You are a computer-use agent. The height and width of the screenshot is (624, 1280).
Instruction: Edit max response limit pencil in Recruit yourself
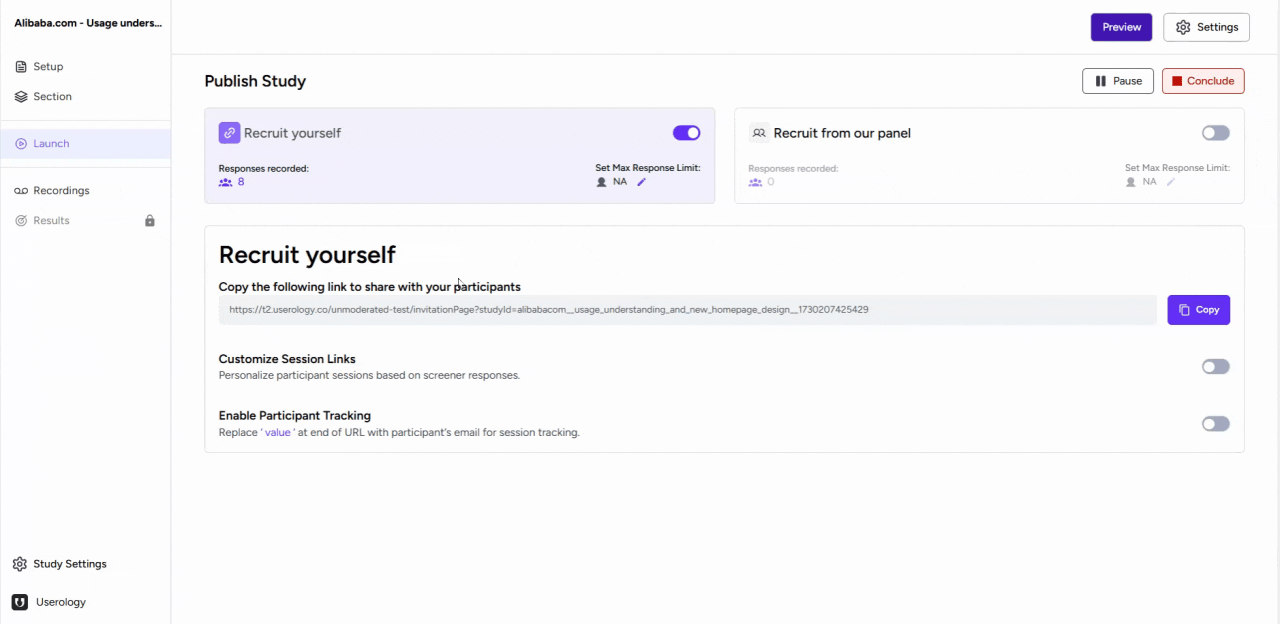642,182
